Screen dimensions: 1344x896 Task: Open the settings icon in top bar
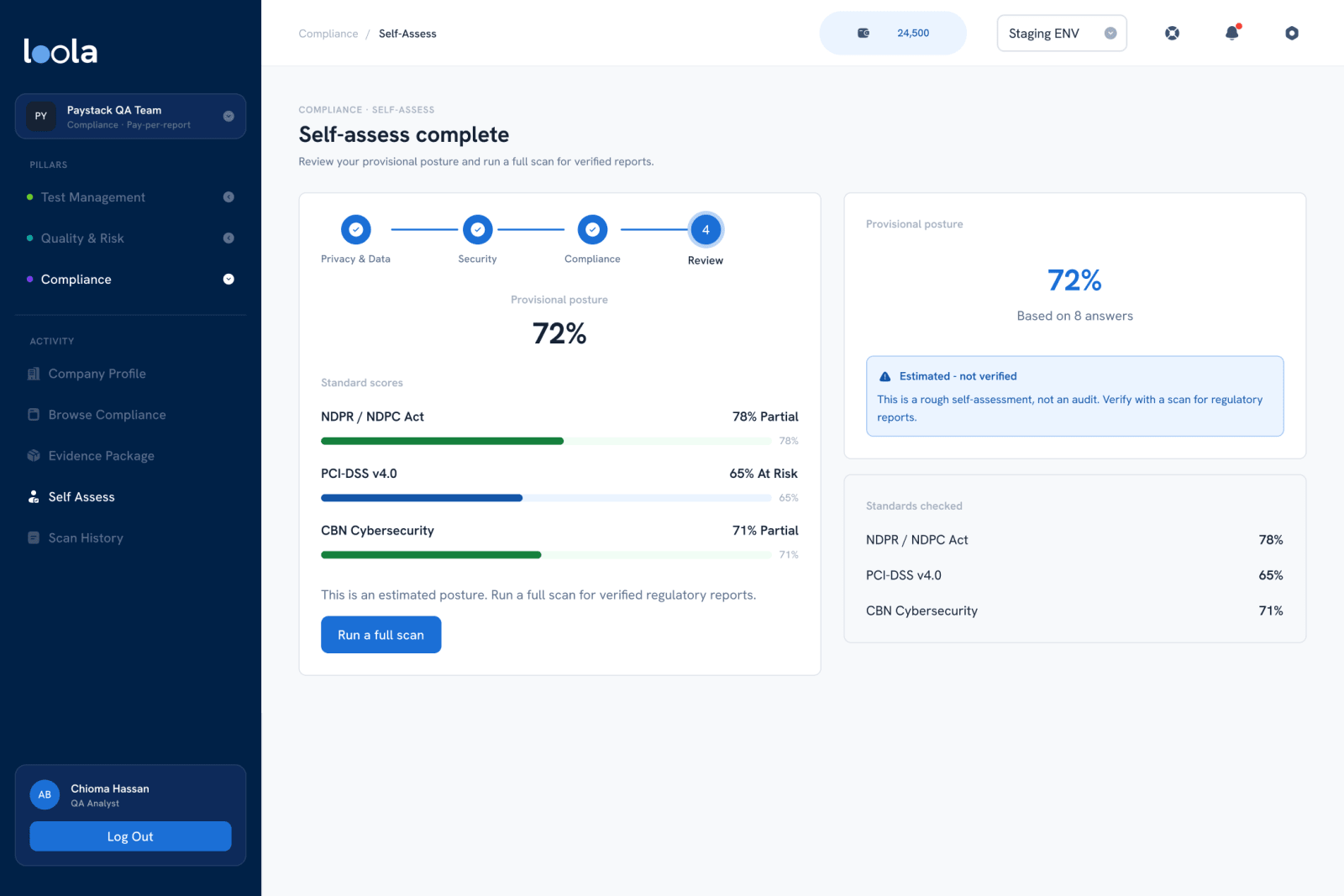pyautogui.click(x=1292, y=34)
